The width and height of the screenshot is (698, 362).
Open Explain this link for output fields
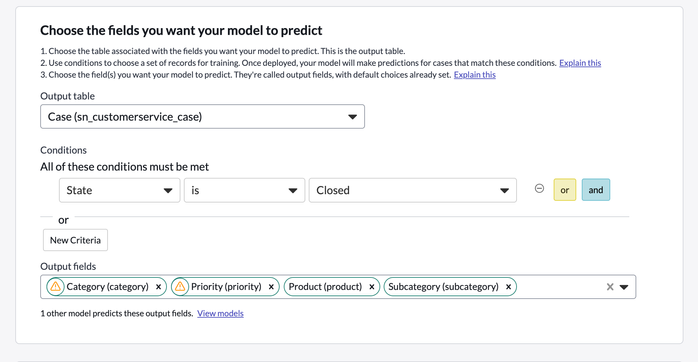[475, 75]
